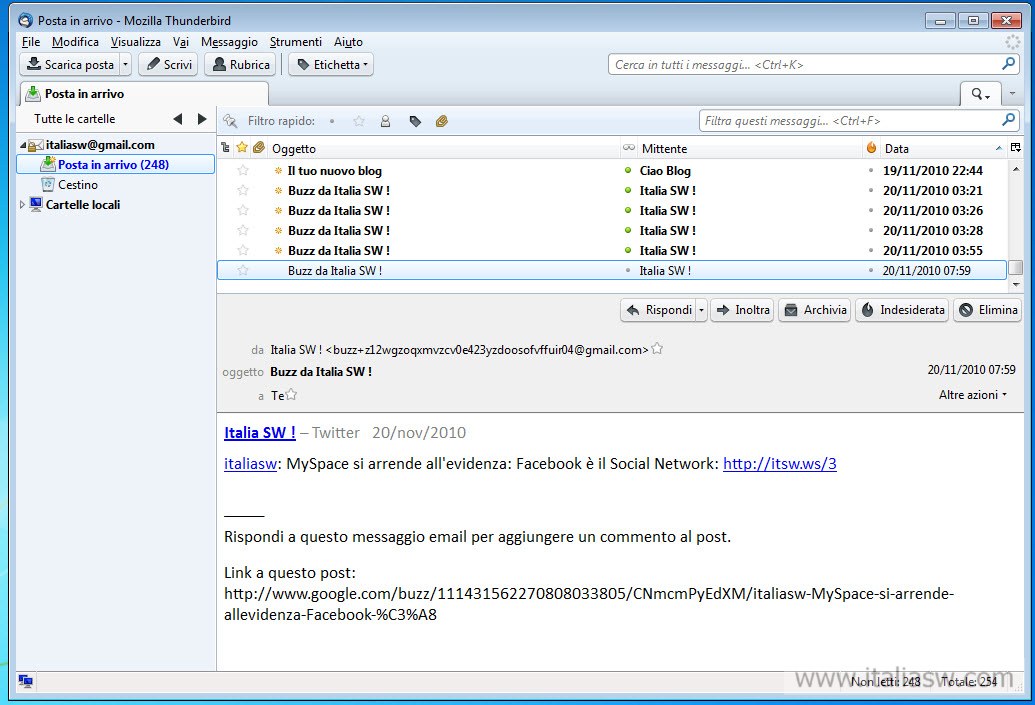
Task: Click the thread column header icon
Action: (x=226, y=148)
